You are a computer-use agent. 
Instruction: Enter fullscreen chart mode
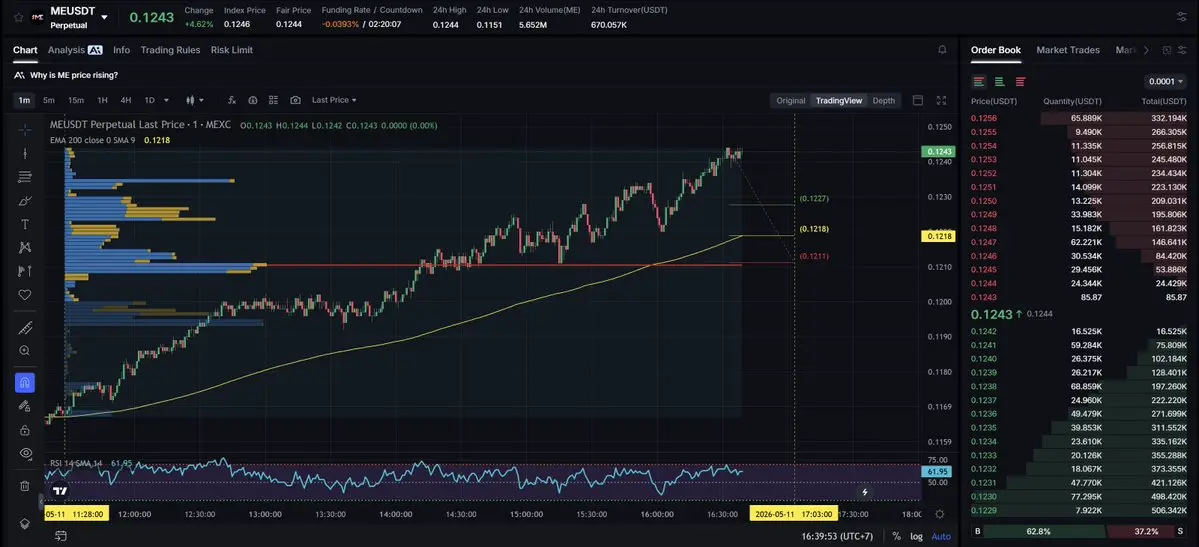pos(941,100)
